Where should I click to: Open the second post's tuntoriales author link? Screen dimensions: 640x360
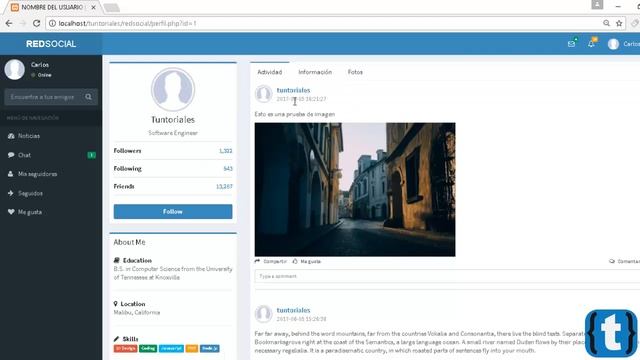point(293,310)
